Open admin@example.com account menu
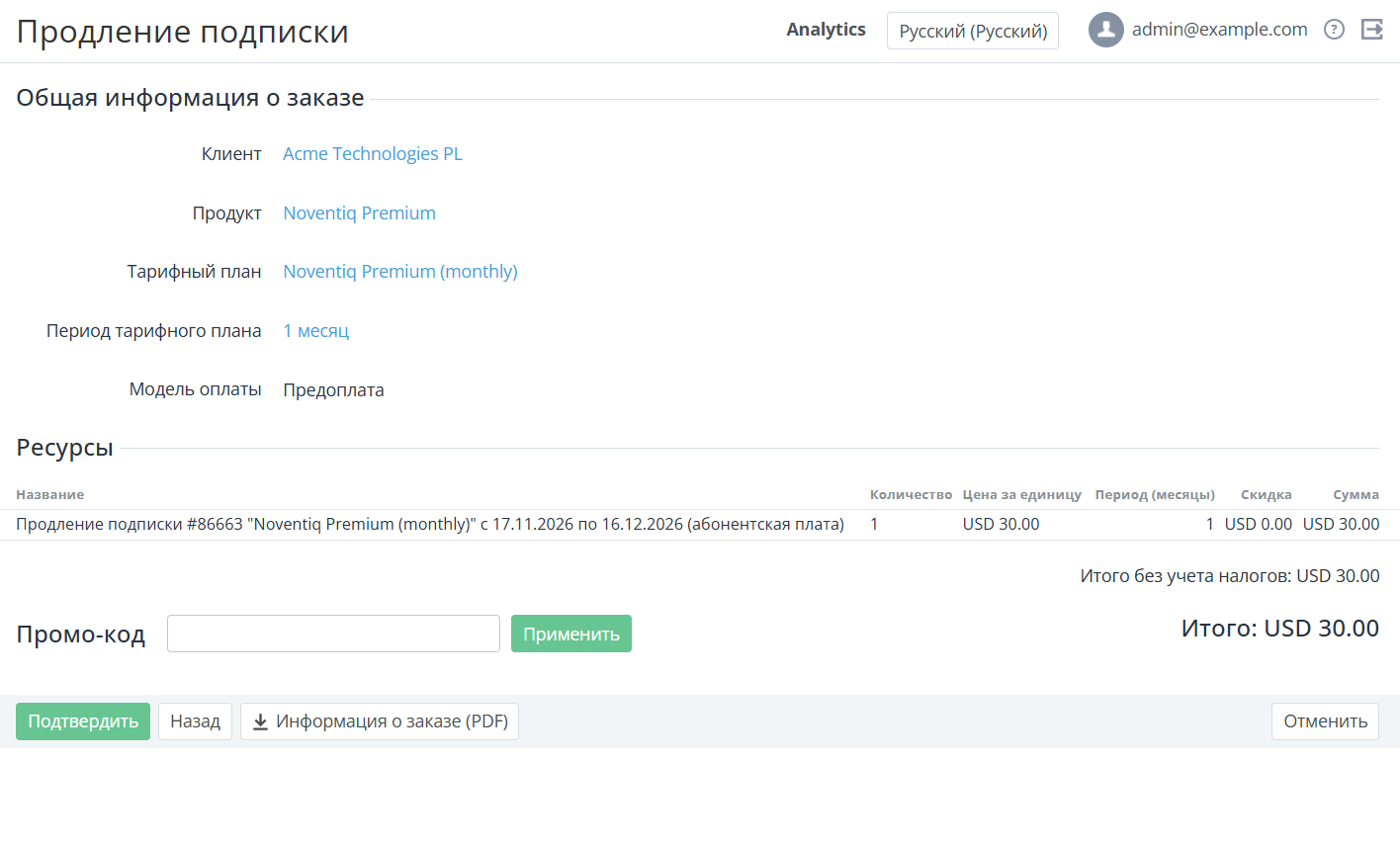 pyautogui.click(x=1219, y=30)
